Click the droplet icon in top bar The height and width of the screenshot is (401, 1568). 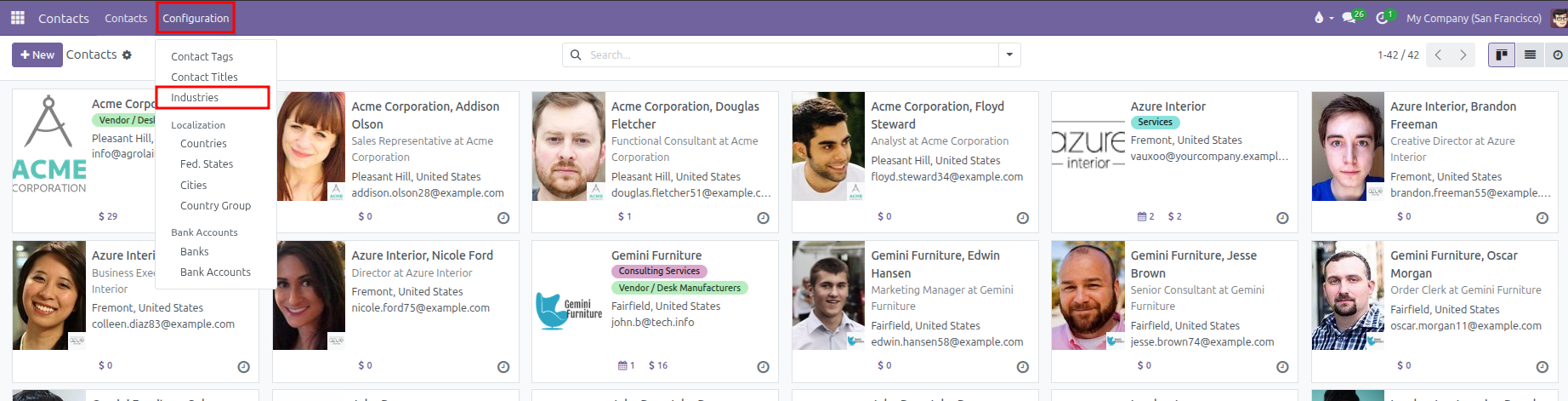click(x=1319, y=18)
